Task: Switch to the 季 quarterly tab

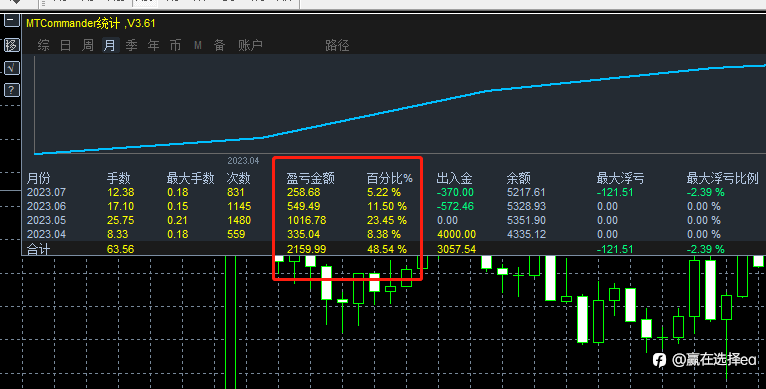Action: coord(131,45)
